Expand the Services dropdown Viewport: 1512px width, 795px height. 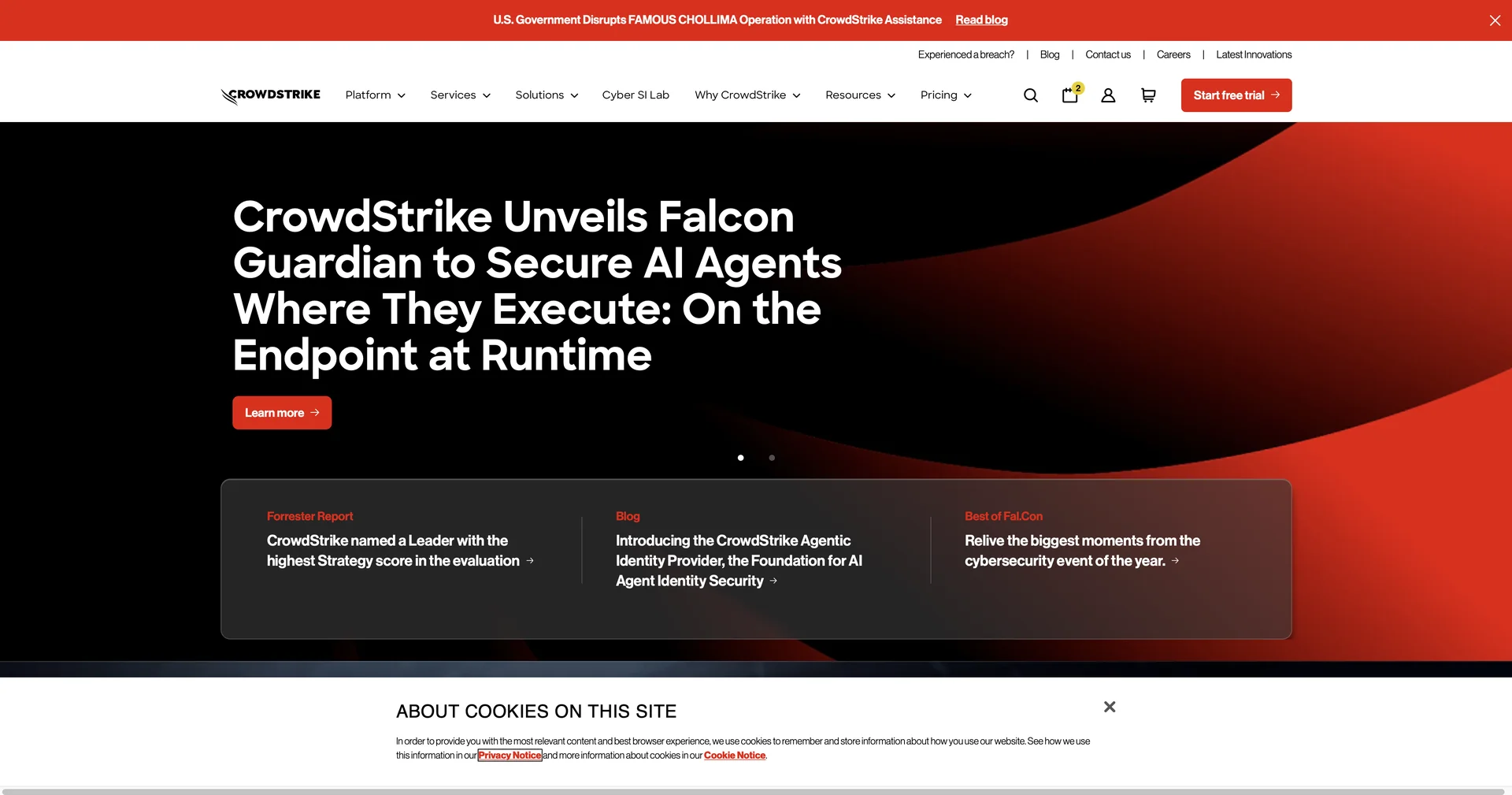pyautogui.click(x=460, y=95)
